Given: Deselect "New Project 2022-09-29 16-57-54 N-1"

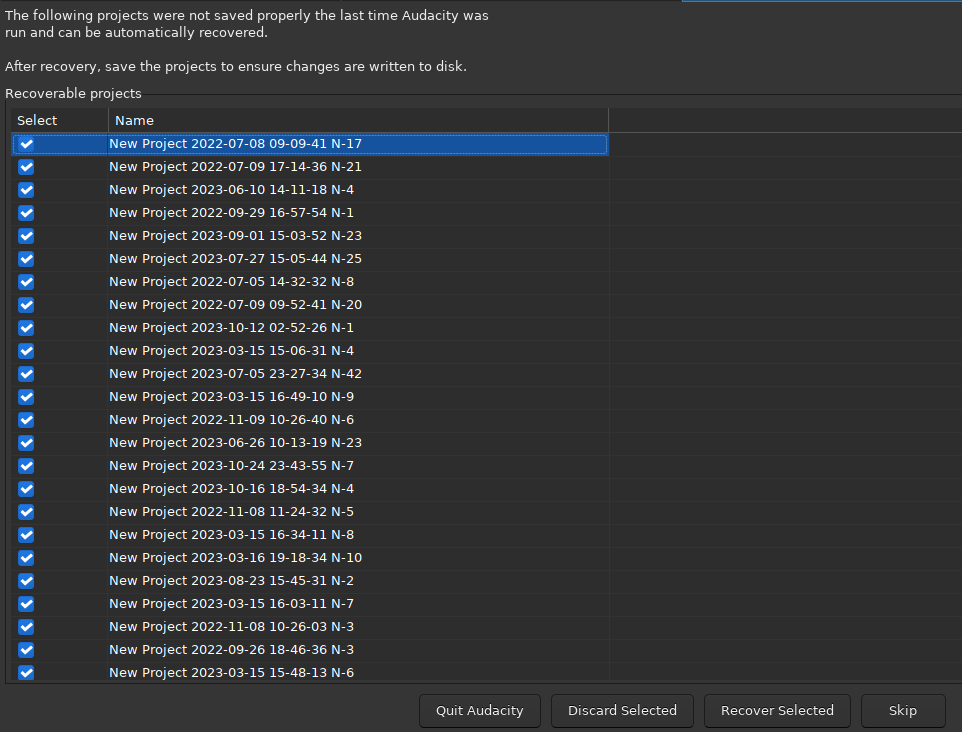Looking at the screenshot, I should pyautogui.click(x=25, y=213).
